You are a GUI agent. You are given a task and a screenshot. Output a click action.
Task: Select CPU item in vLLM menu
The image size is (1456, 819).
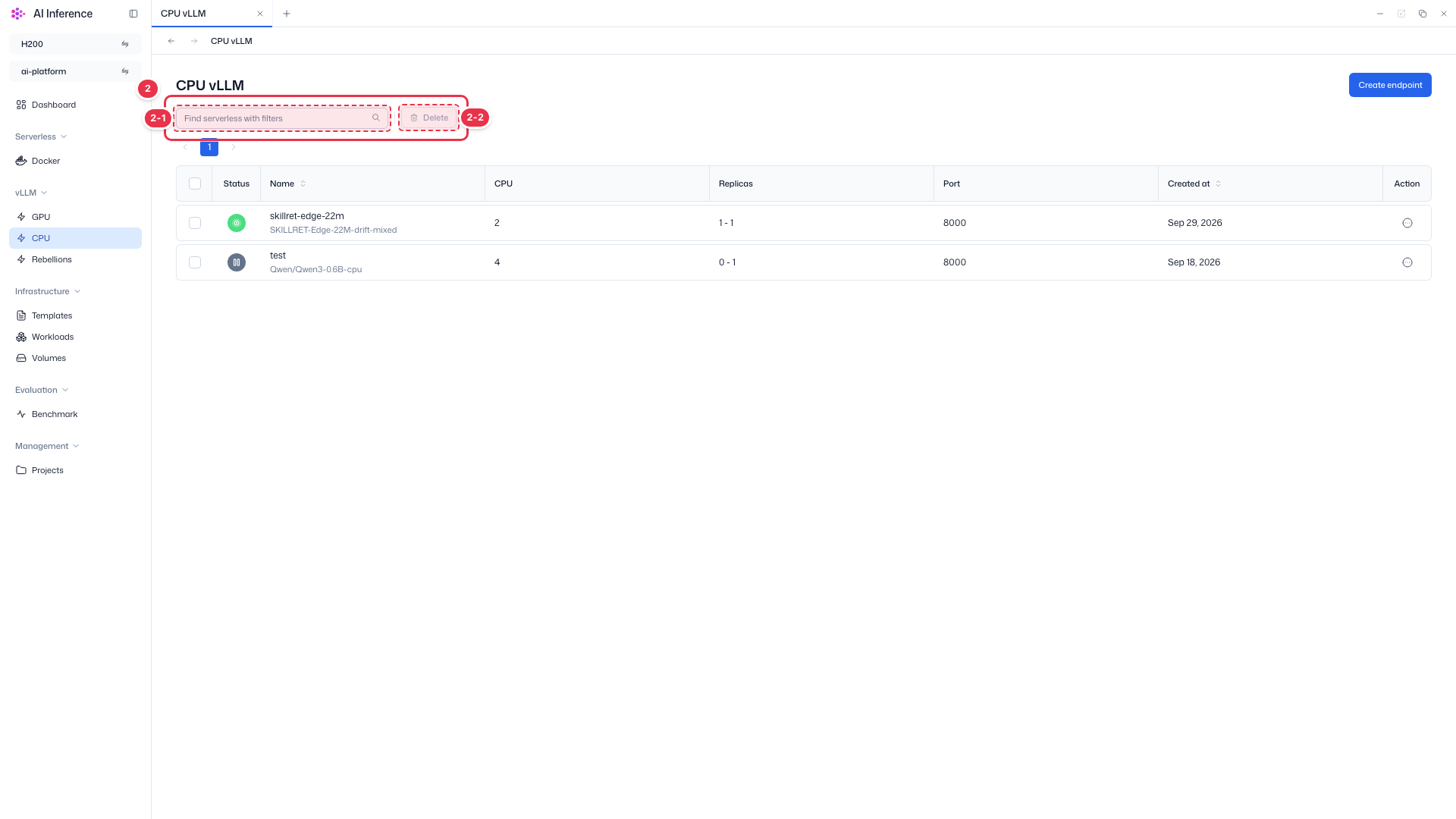click(x=75, y=238)
